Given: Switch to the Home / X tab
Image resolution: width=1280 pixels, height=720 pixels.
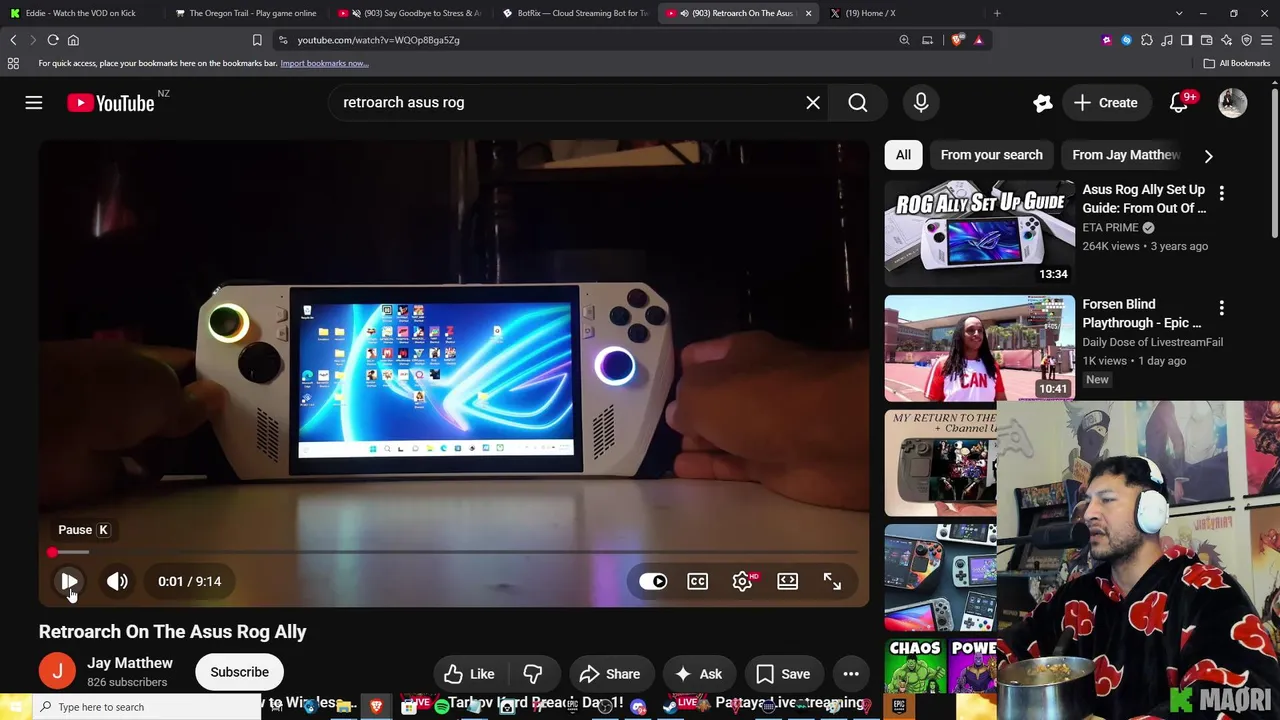Looking at the screenshot, I should (x=898, y=13).
